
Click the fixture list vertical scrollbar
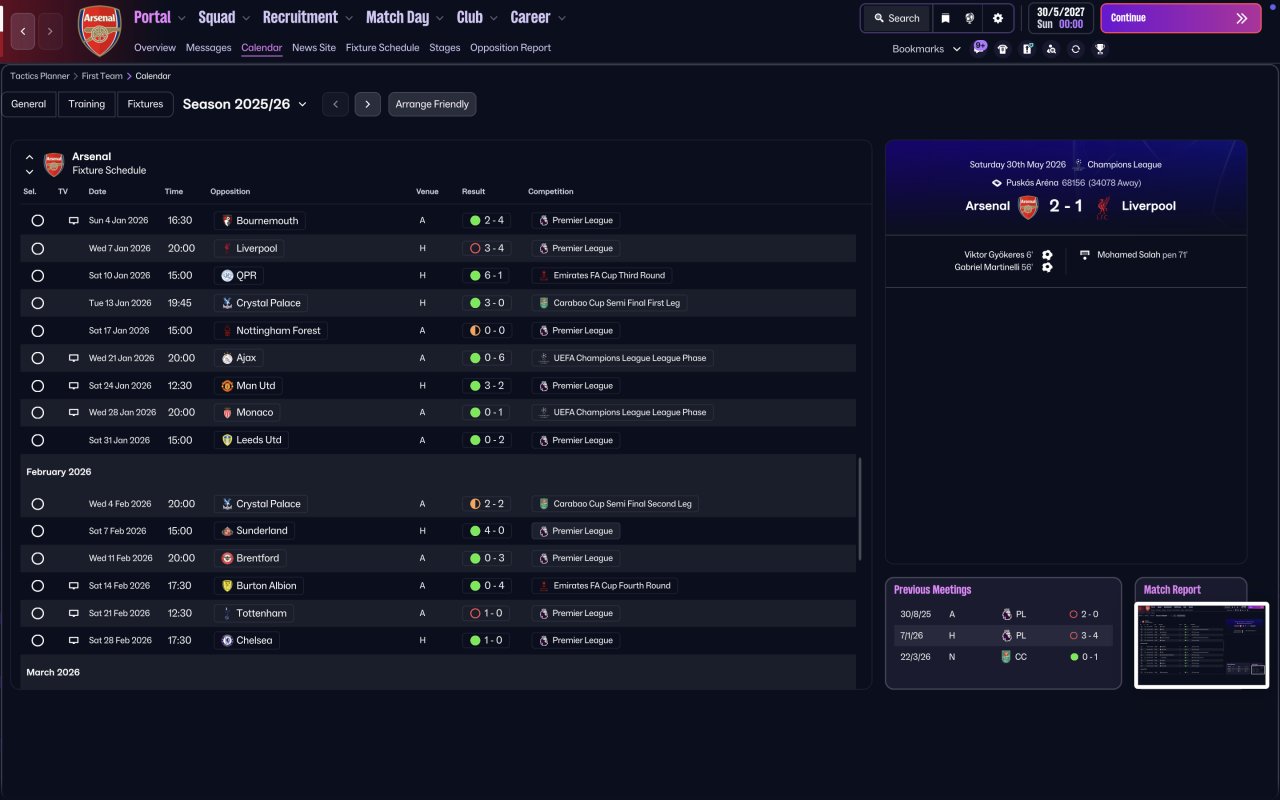click(x=860, y=509)
